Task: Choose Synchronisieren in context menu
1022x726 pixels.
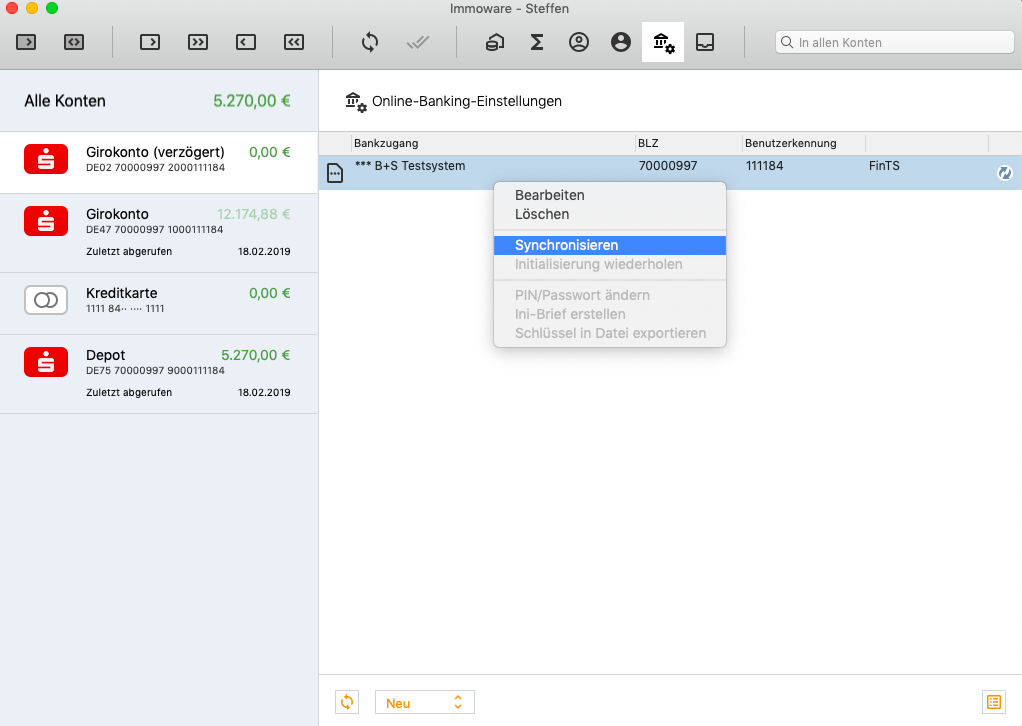Action: (609, 245)
